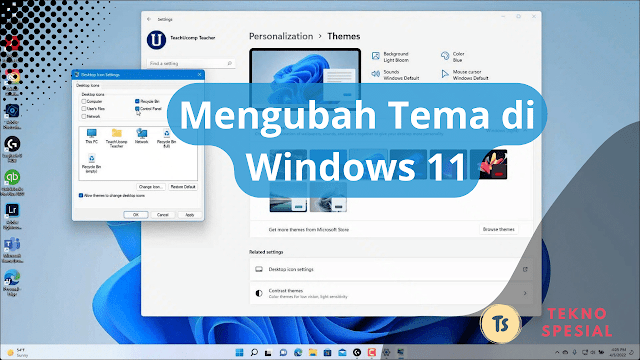Open the taskbar clock and date
Viewport: 640px width, 360px height.
click(x=619, y=352)
